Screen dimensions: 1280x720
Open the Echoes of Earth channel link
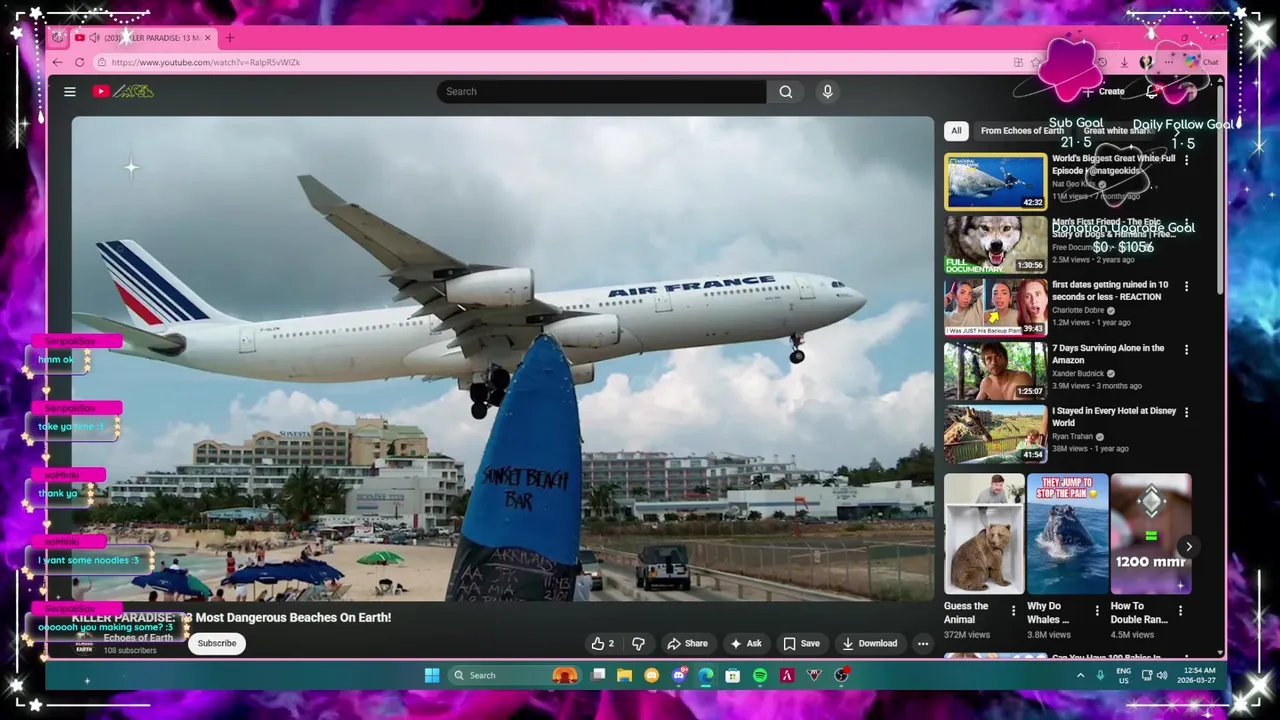(x=138, y=638)
